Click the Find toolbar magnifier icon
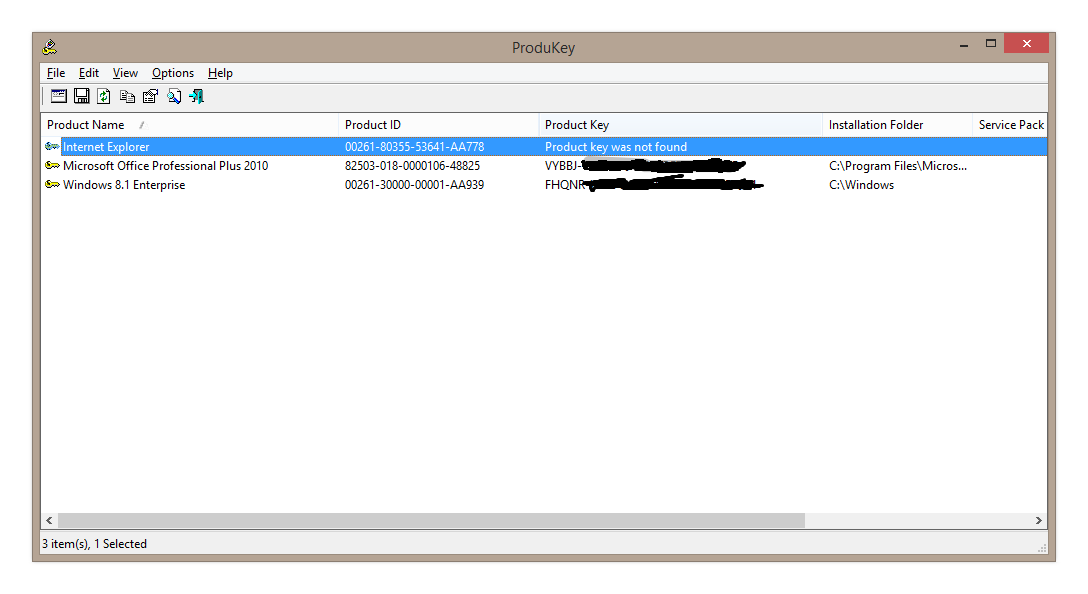The height and width of the screenshot is (594, 1088). (x=172, y=95)
